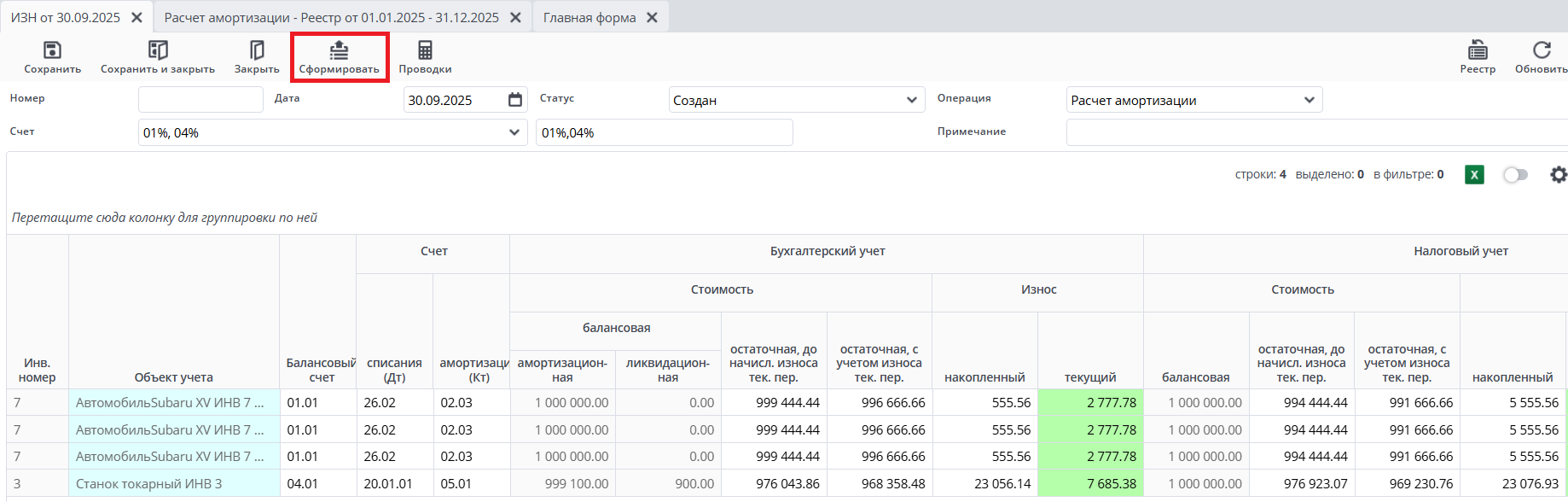Switch to Расчет амортизации - Реестр tab
The width and height of the screenshot is (1568, 502).
pos(331,18)
